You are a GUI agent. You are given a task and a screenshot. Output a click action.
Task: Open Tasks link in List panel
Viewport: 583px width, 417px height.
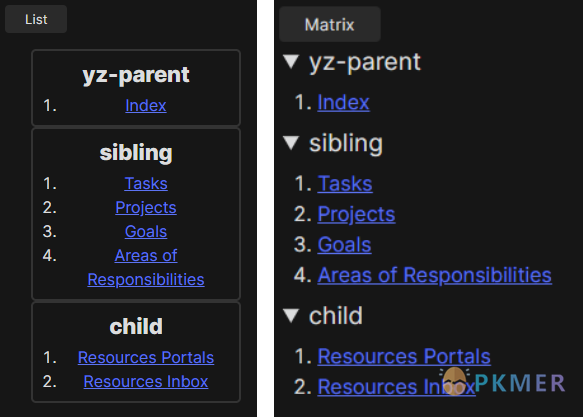[x=146, y=184]
